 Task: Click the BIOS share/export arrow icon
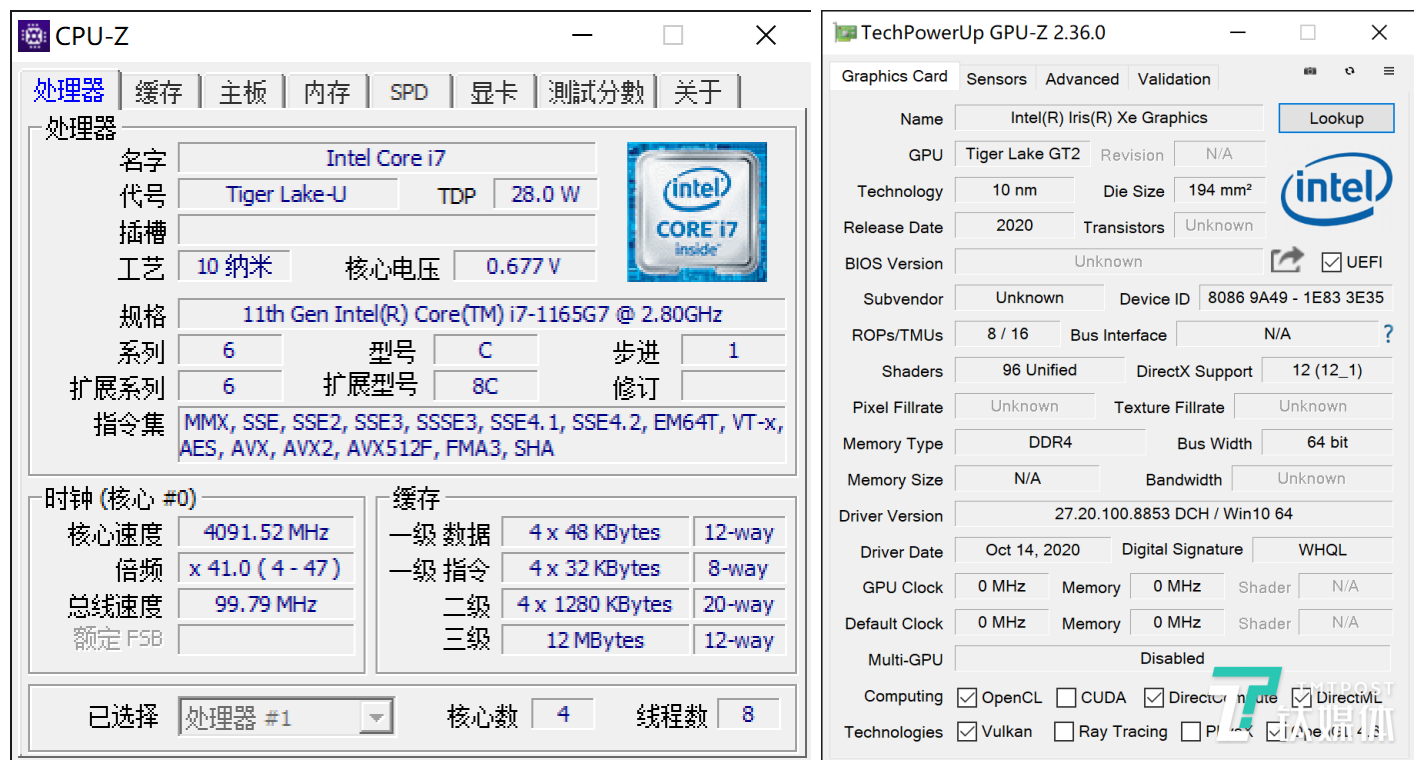point(1287,261)
